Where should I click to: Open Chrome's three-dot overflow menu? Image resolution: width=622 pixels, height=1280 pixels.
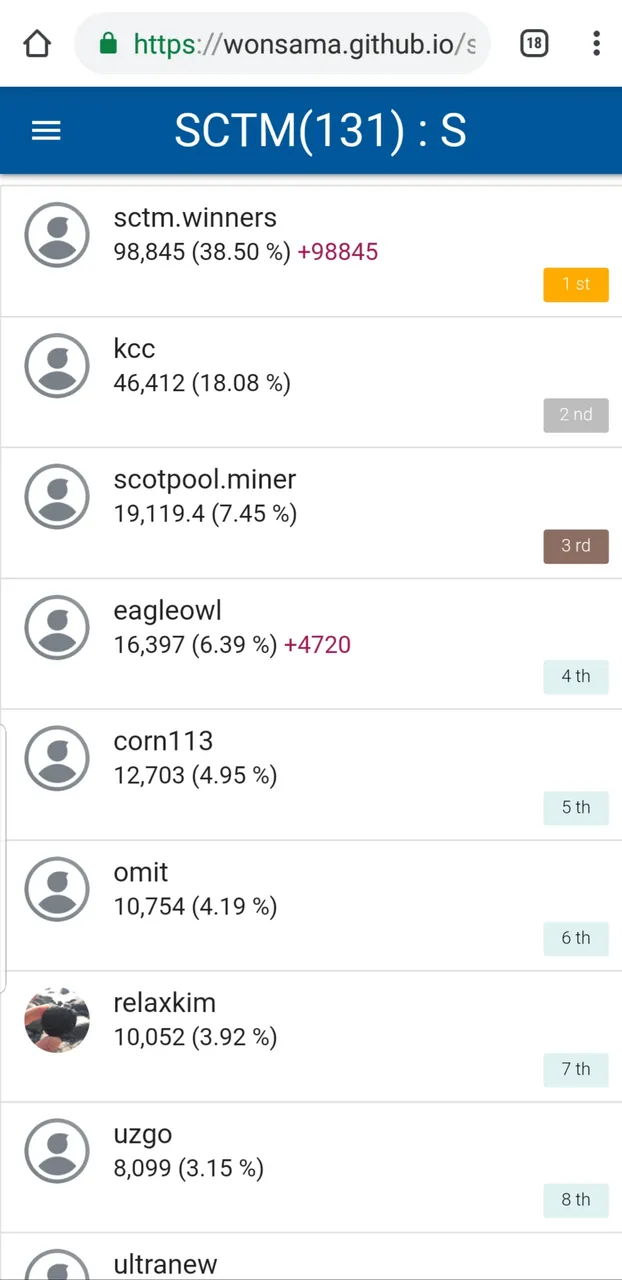point(596,43)
